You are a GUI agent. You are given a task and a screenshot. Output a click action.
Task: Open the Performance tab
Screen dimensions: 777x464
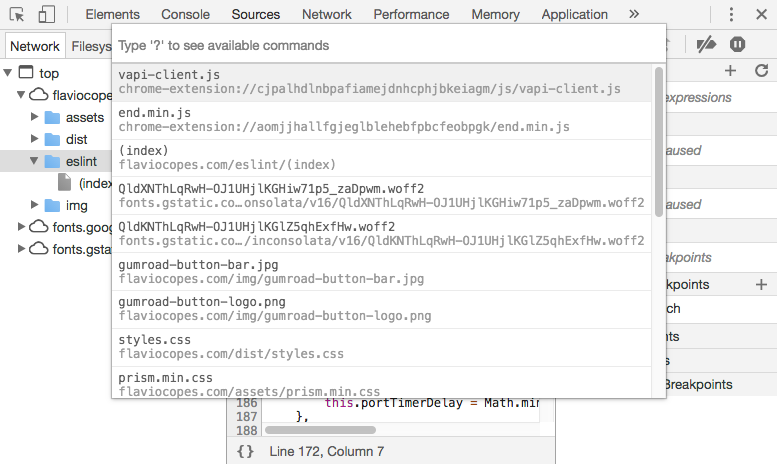pyautogui.click(x=411, y=14)
